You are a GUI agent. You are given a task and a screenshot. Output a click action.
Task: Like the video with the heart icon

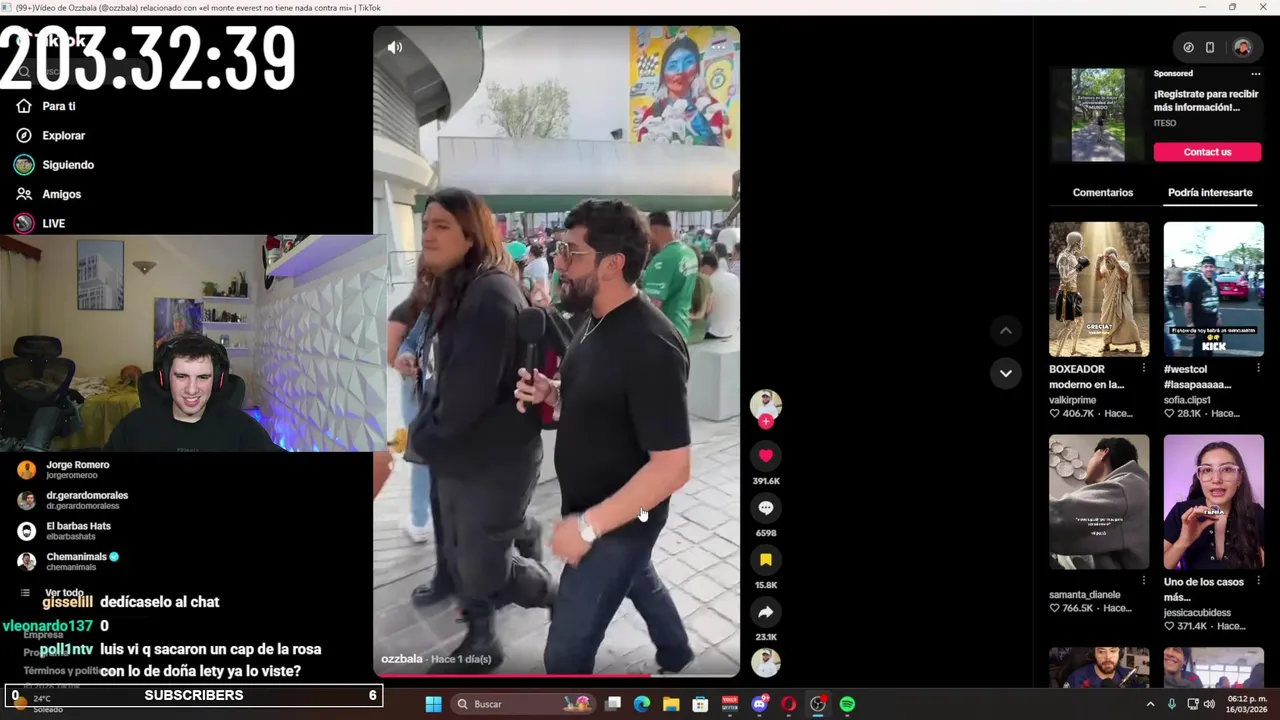766,456
